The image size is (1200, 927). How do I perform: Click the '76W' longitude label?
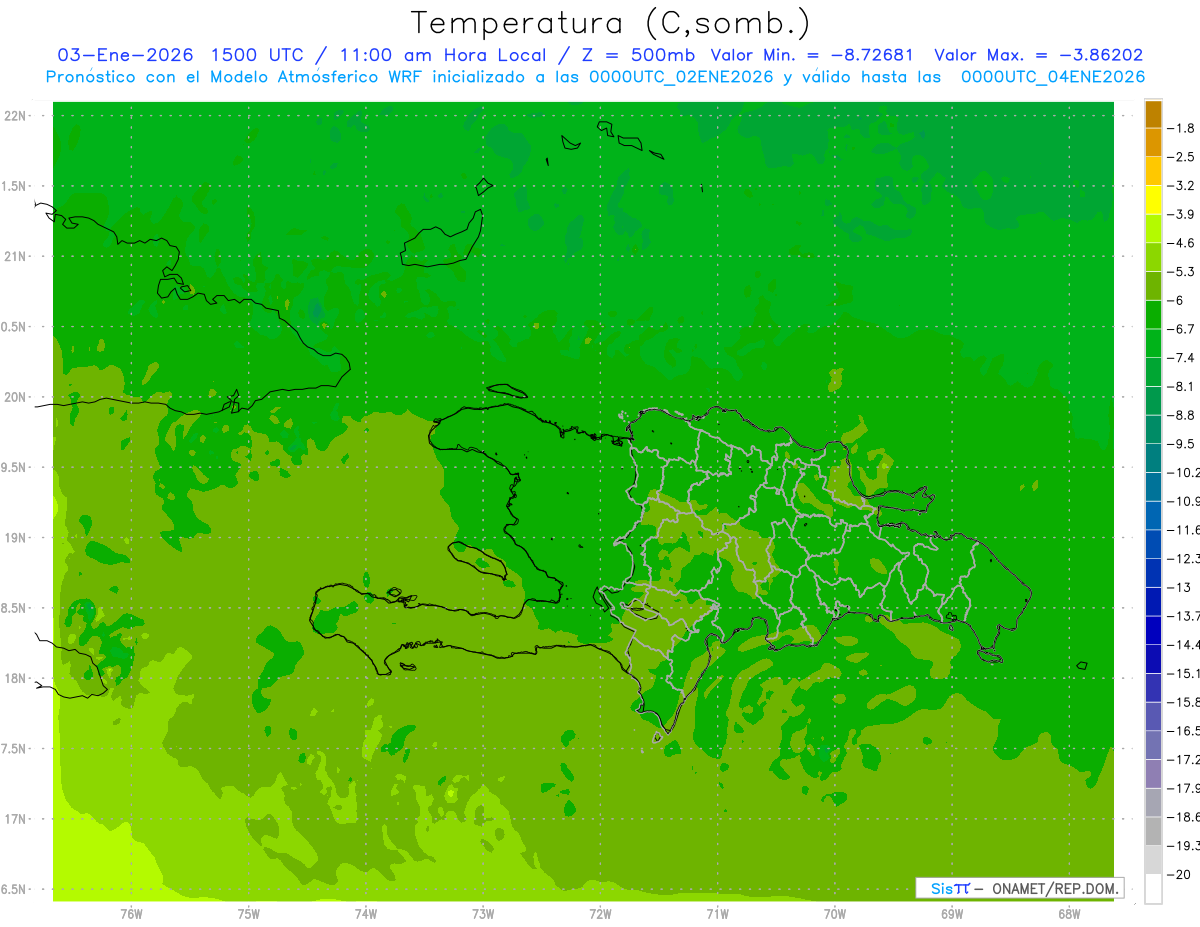point(131,914)
